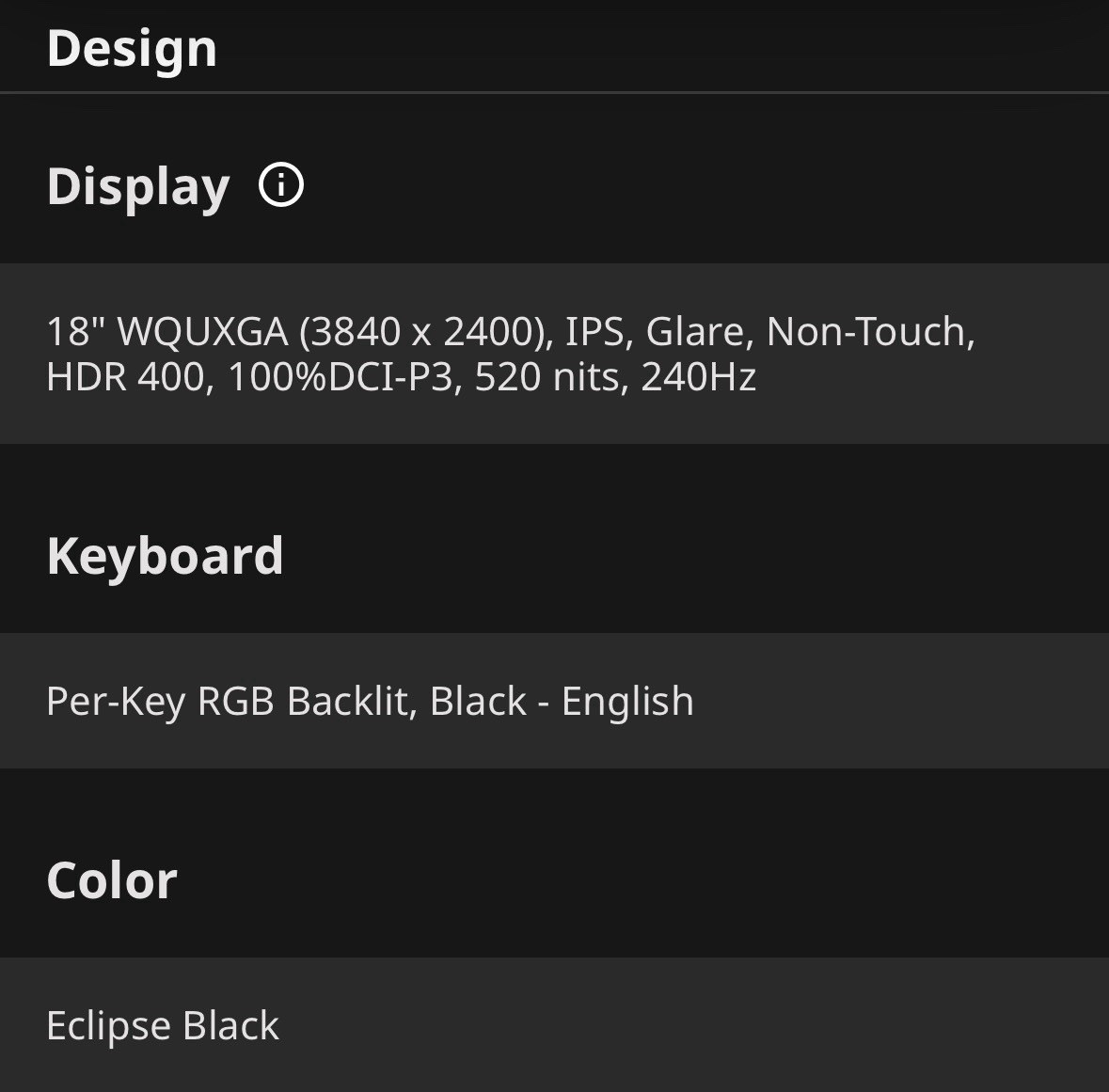
Task: Click the "IPS" panel type text
Action: click(x=594, y=331)
